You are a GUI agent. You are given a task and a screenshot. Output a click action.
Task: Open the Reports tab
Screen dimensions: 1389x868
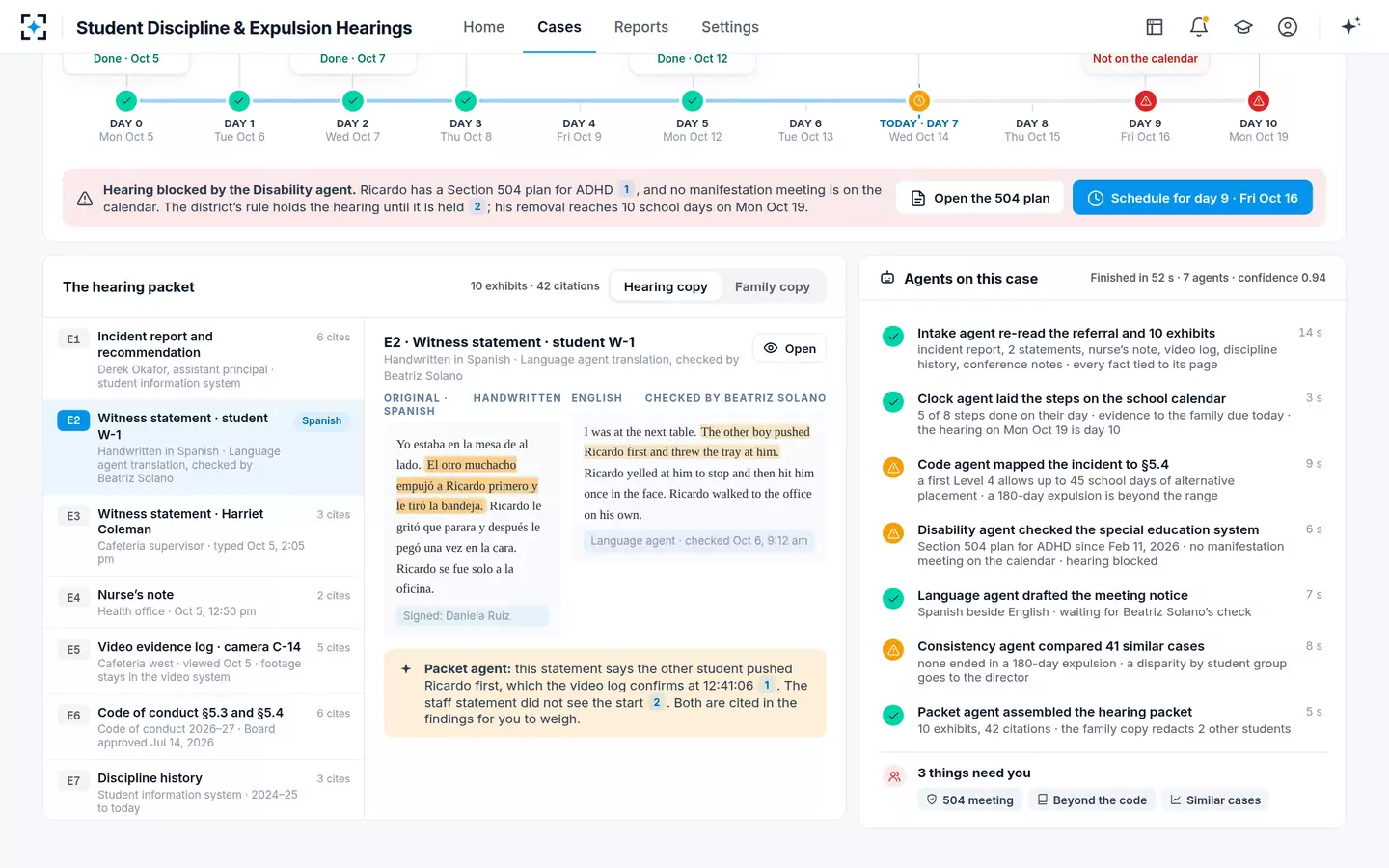(x=641, y=27)
